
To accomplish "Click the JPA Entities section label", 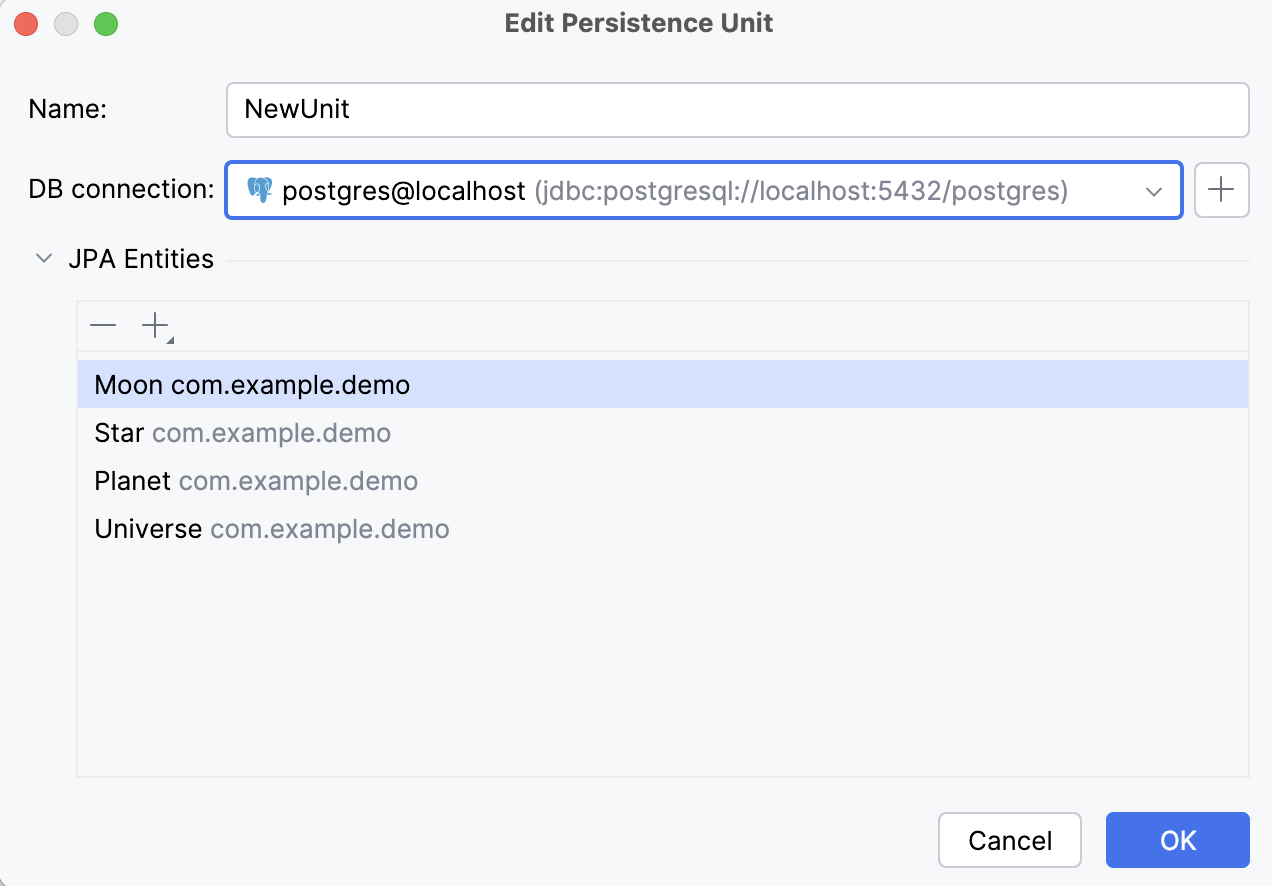I will coord(141,259).
